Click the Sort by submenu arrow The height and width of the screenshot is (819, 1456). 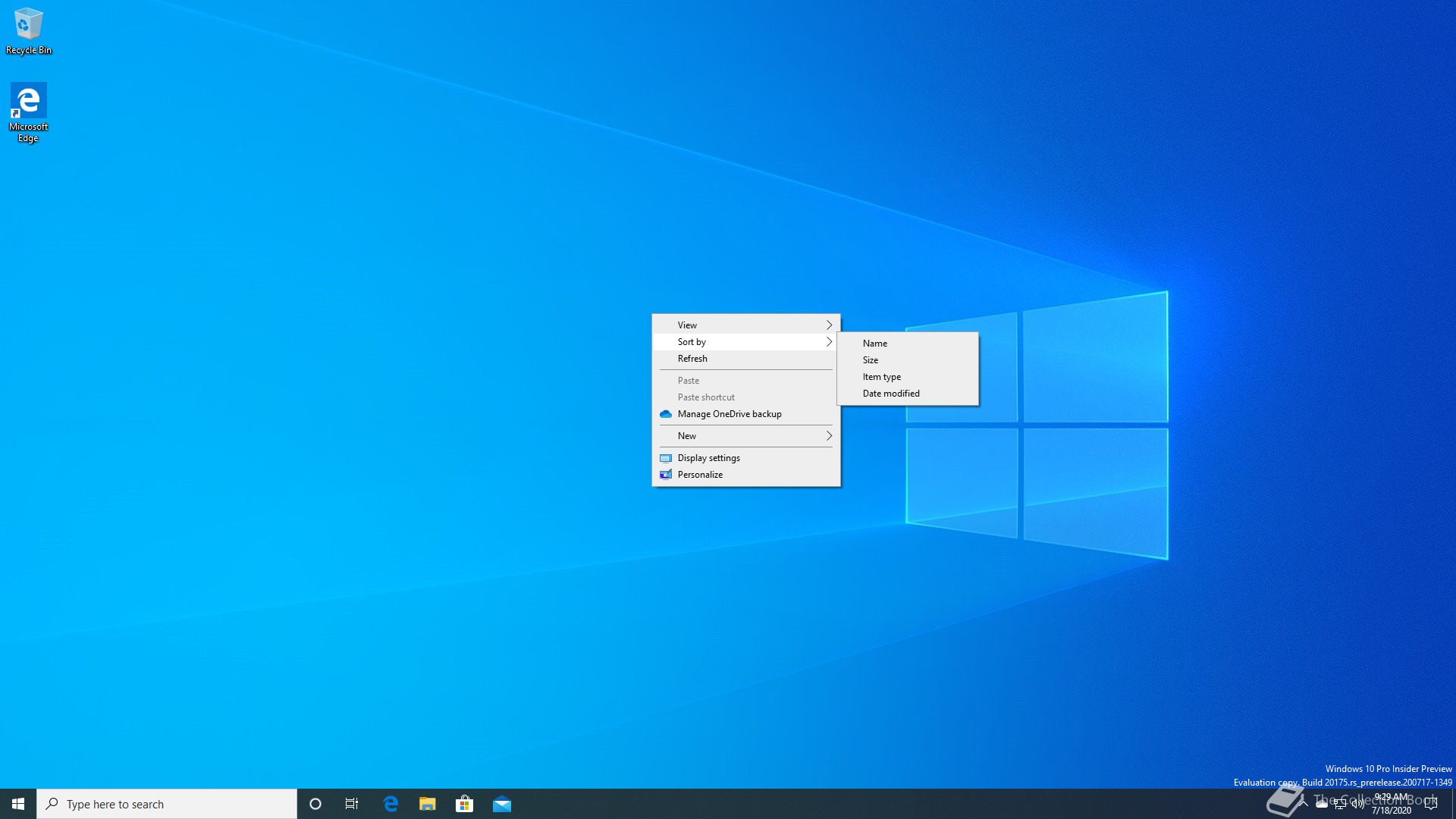829,342
